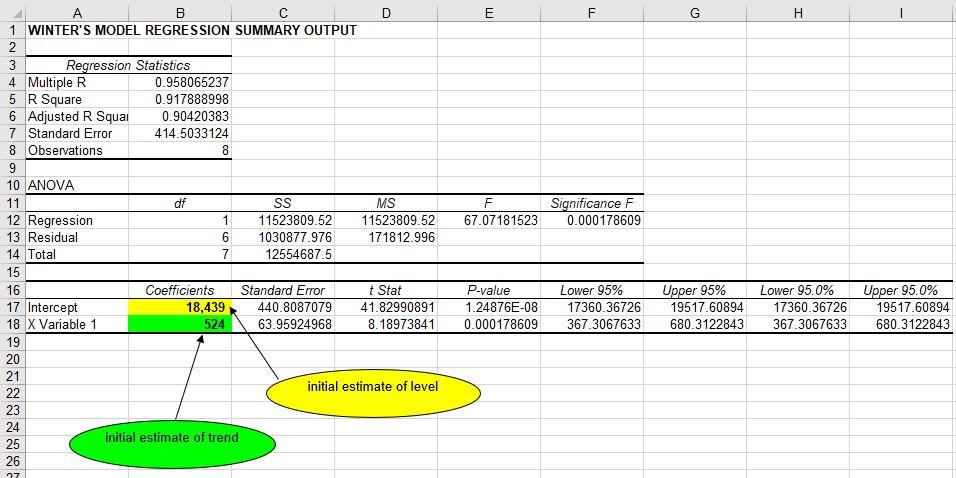Click column header E
Viewport: 956px width, 478px height.
click(489, 12)
